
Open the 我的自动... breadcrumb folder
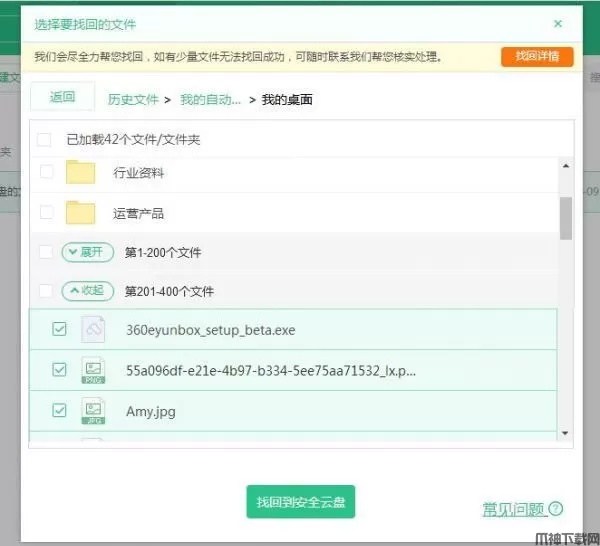[210, 99]
